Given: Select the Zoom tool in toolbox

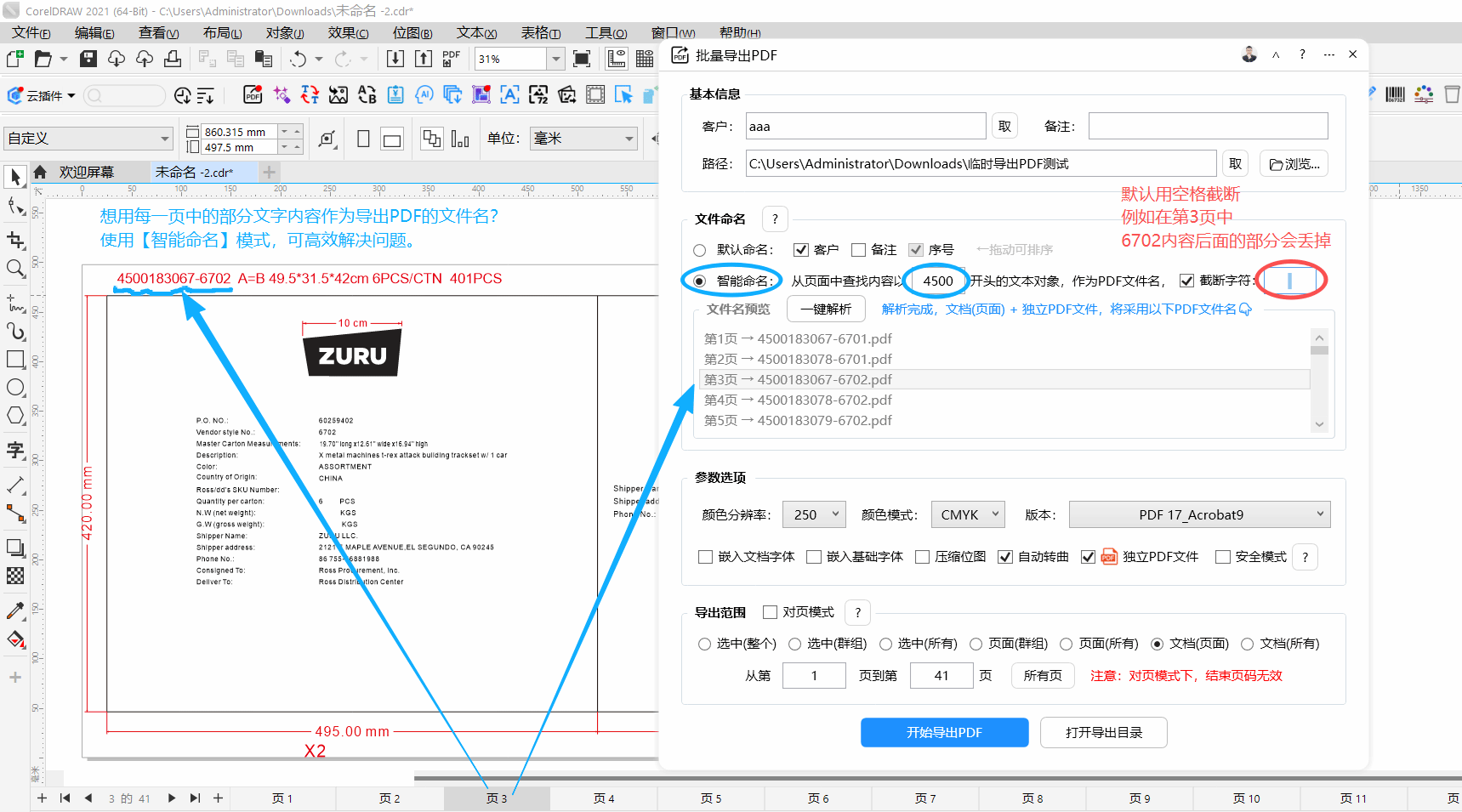Looking at the screenshot, I should (x=15, y=269).
